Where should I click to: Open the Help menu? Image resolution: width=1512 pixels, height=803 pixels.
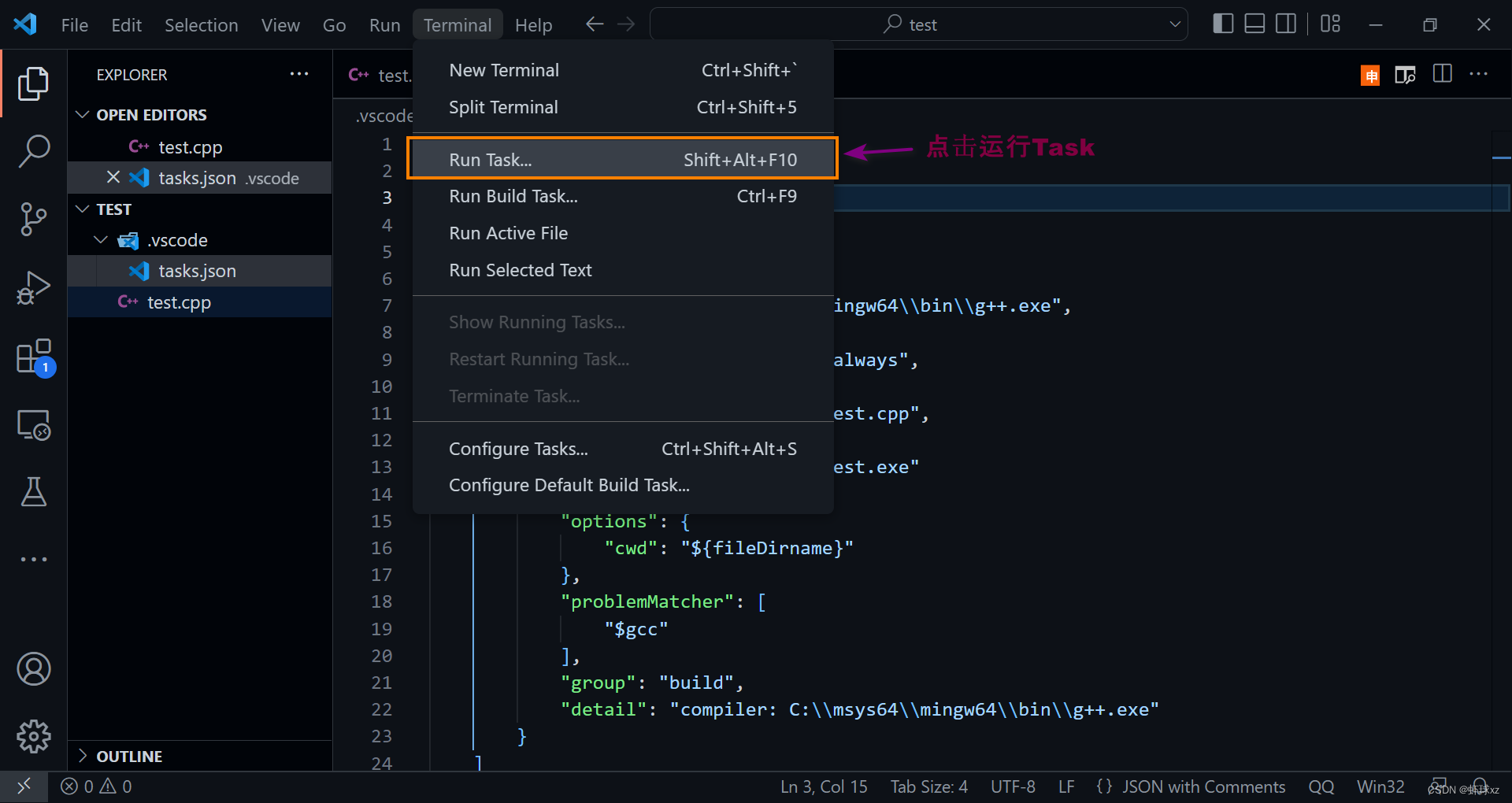533,25
